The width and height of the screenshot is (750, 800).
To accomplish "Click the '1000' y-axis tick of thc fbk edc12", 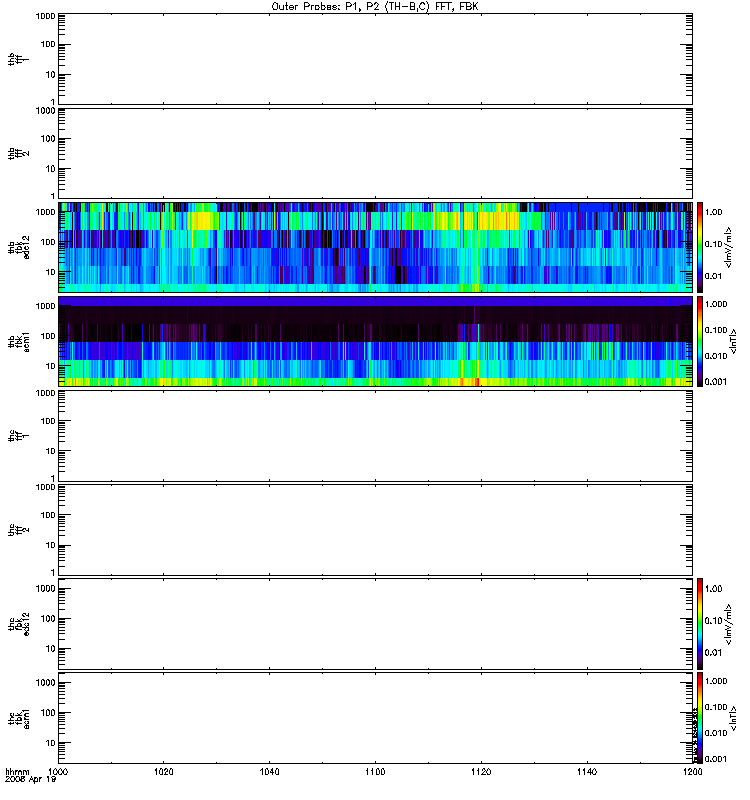I will click(x=45, y=589).
